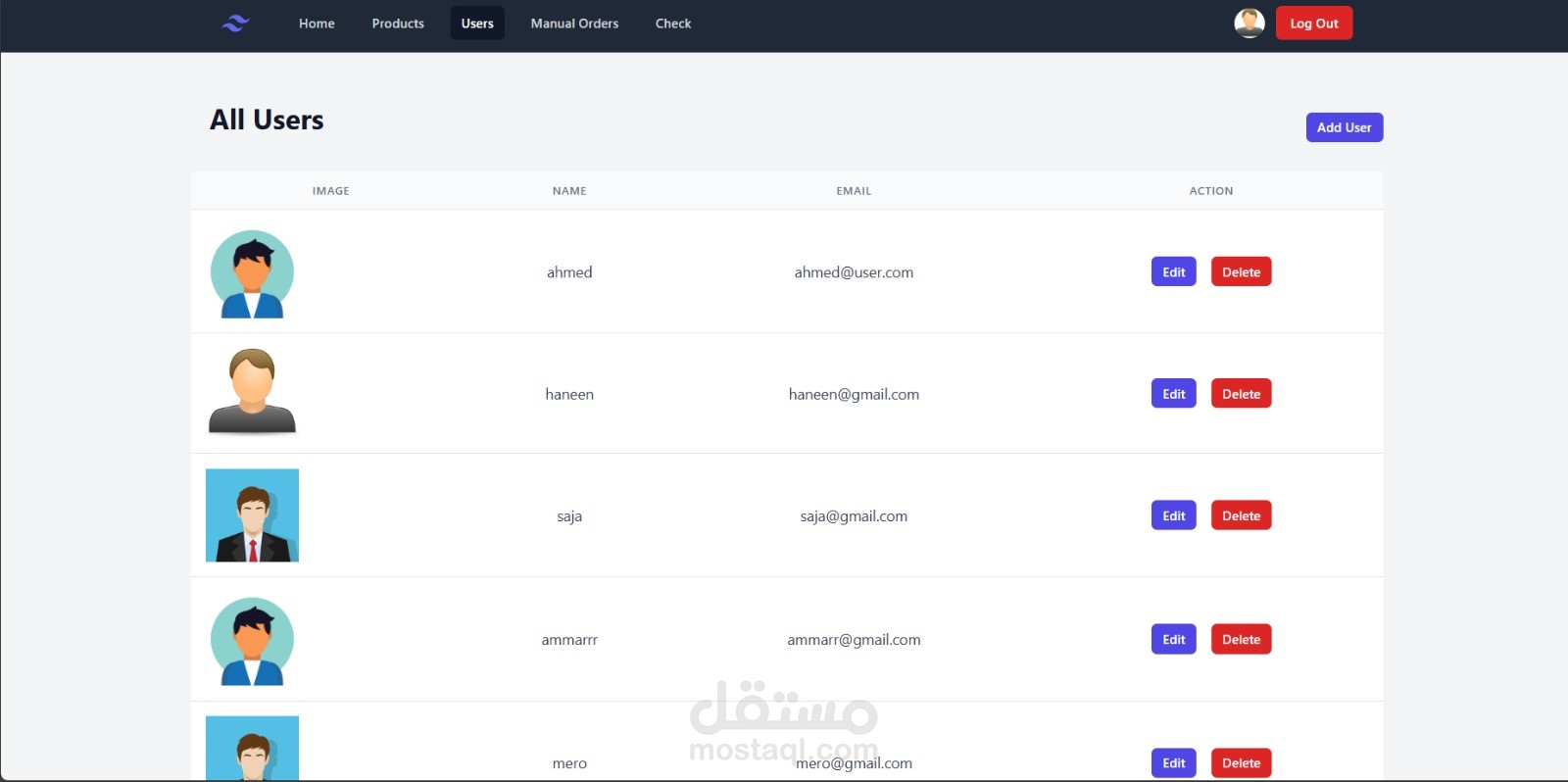Delete the ahmed user
1568x782 pixels.
1241,271
